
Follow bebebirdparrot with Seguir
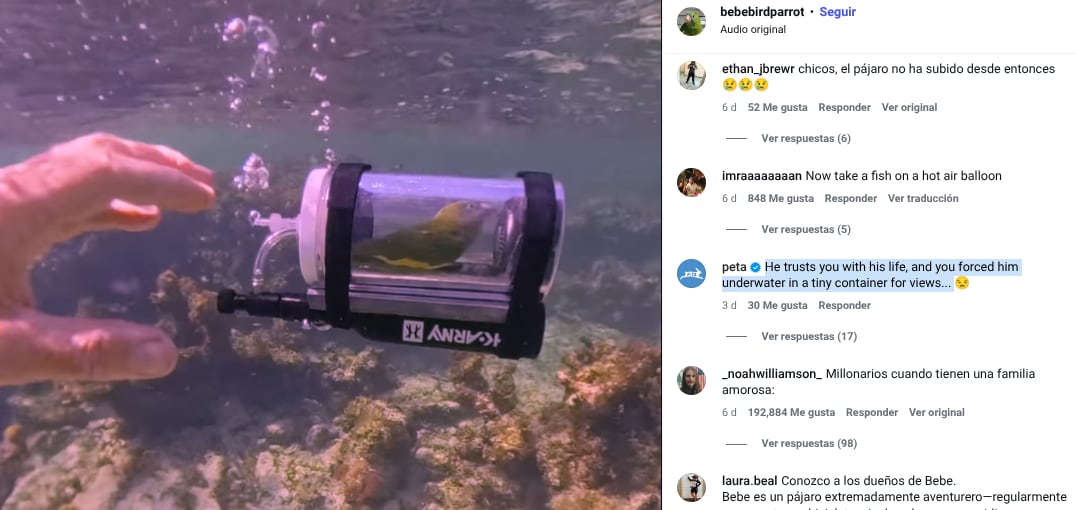click(837, 12)
